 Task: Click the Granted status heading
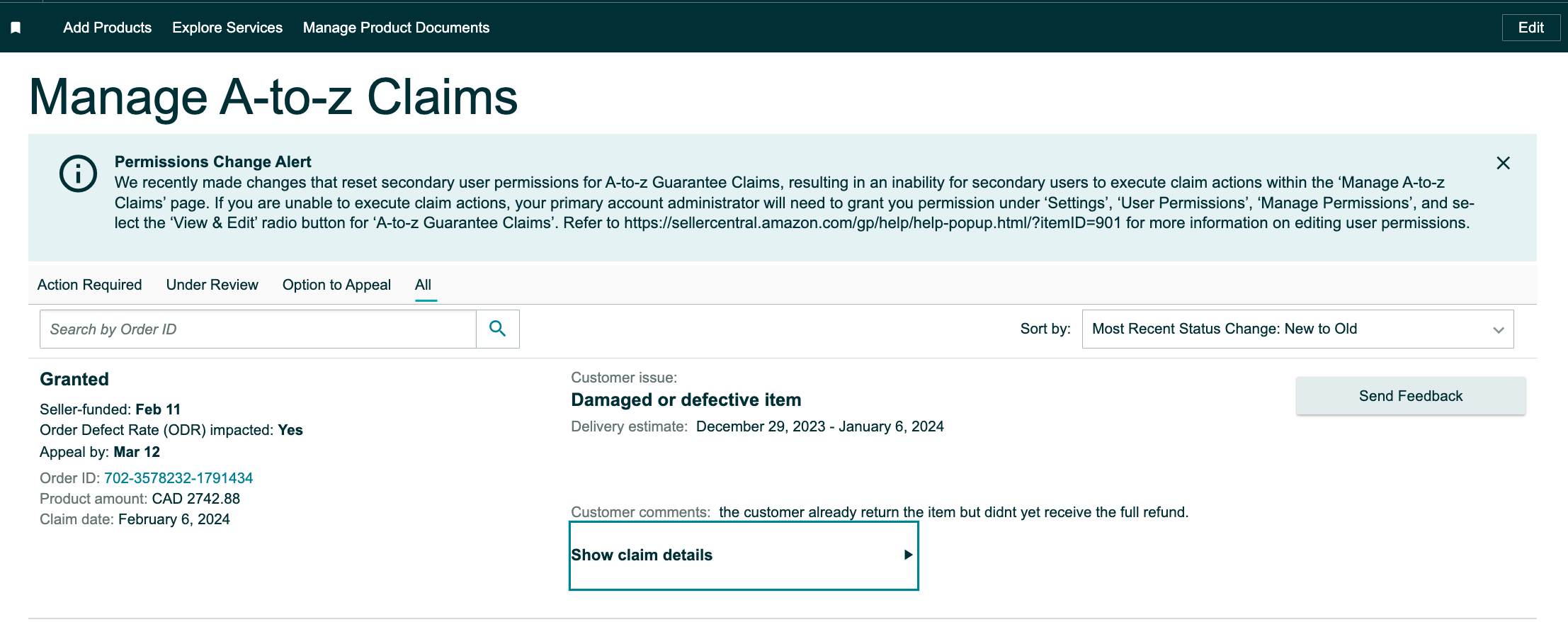pos(74,379)
